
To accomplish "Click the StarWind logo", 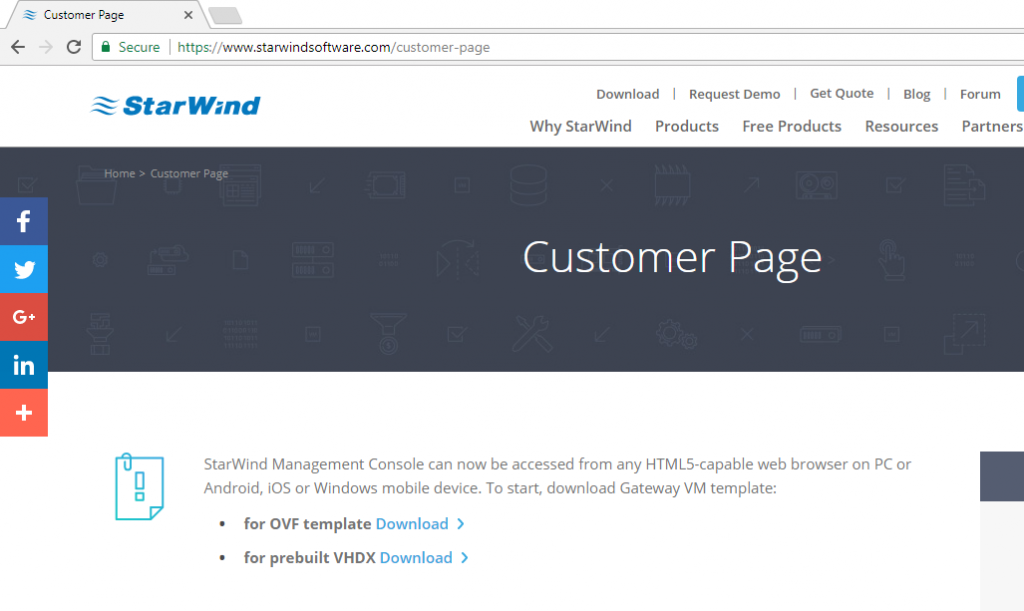I will coord(175,105).
